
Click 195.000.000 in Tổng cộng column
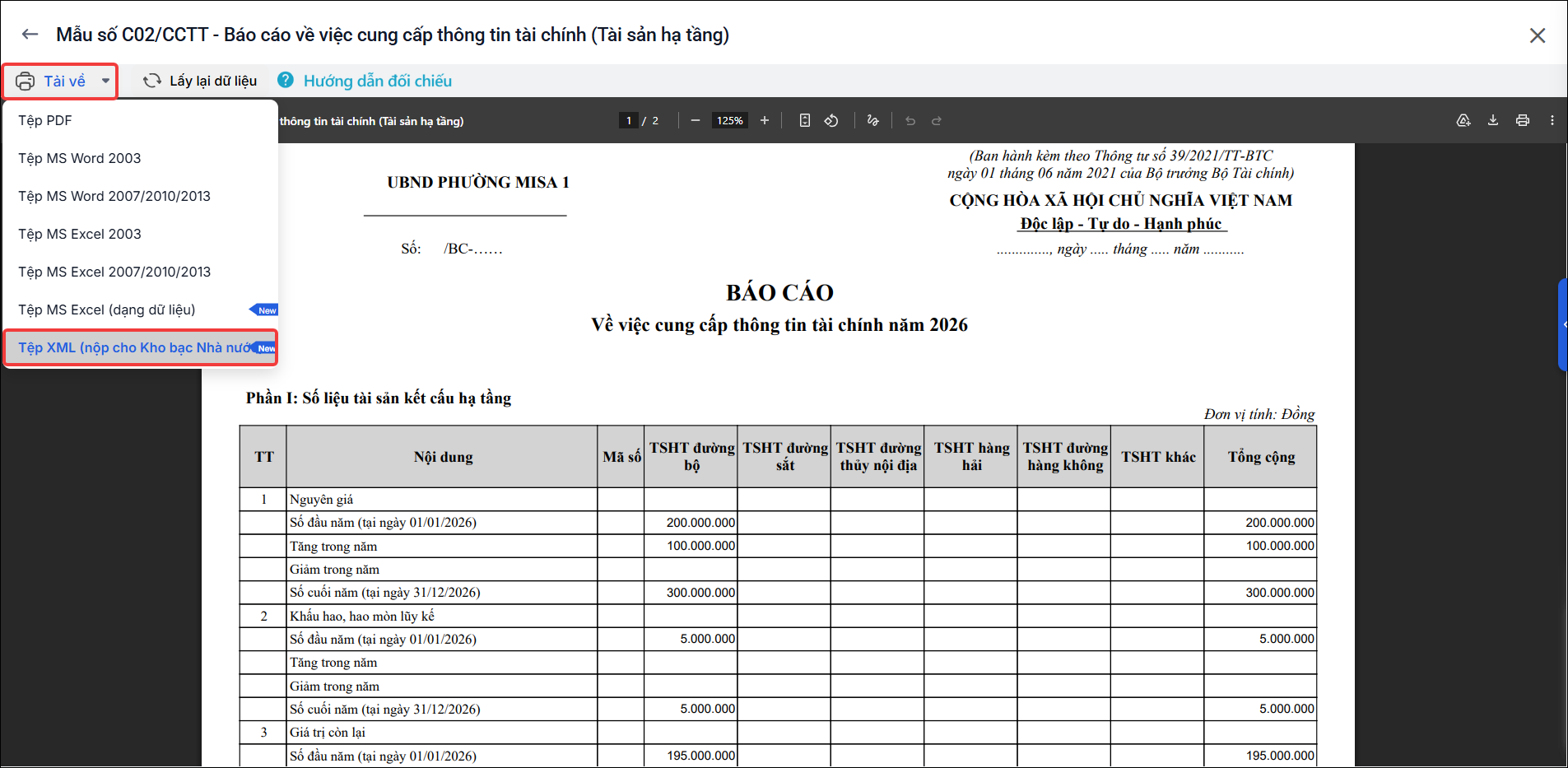[1280, 756]
